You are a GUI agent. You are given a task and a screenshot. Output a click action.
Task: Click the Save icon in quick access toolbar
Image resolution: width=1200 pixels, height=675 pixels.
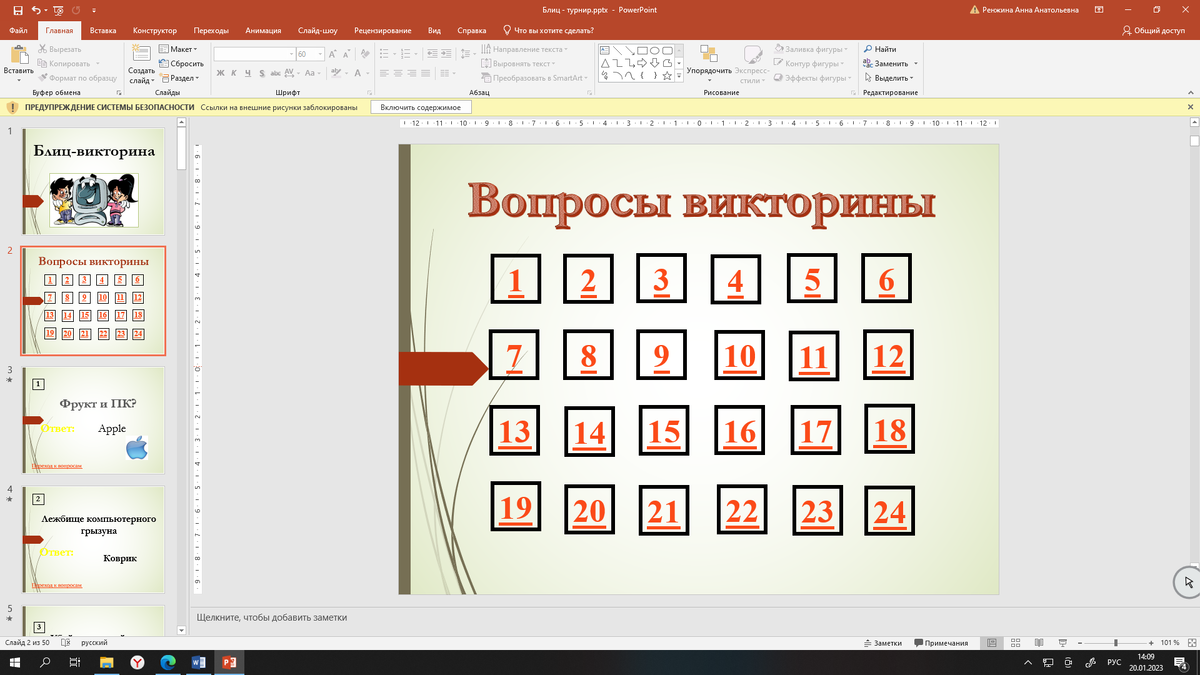[20, 10]
